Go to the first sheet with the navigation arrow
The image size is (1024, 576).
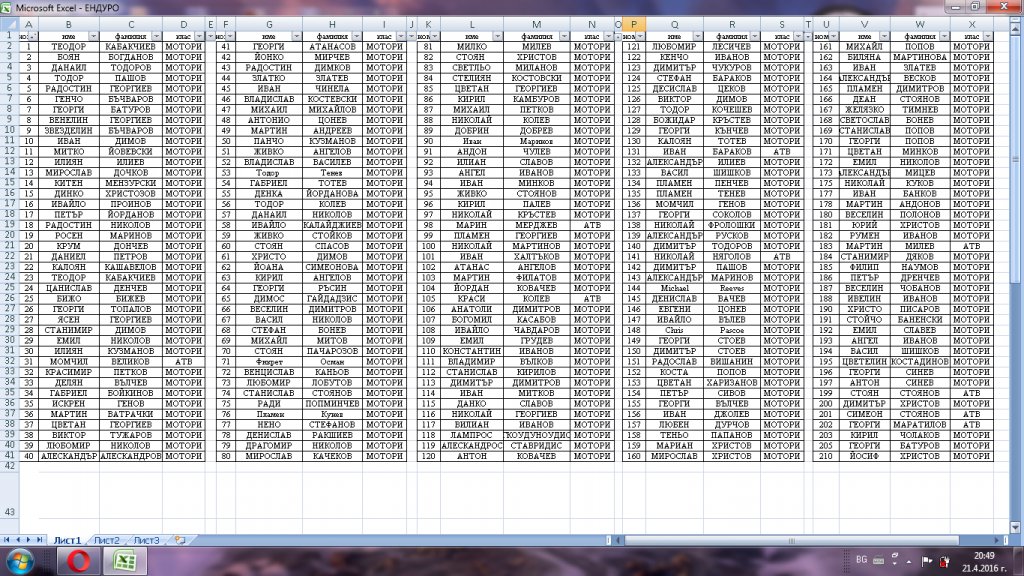tap(8, 540)
